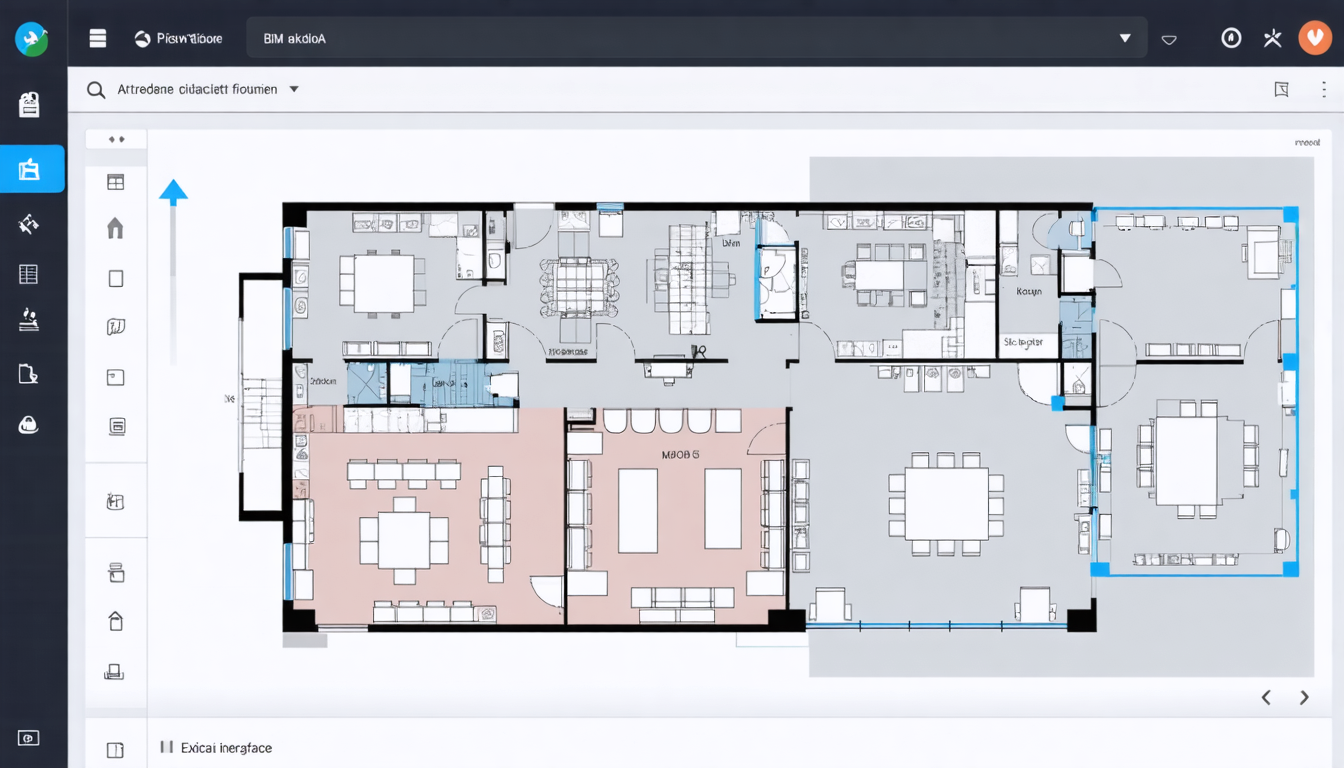The height and width of the screenshot is (768, 1344).
Task: Click the outlined triangle beside the combo box
Action: click(1169, 40)
